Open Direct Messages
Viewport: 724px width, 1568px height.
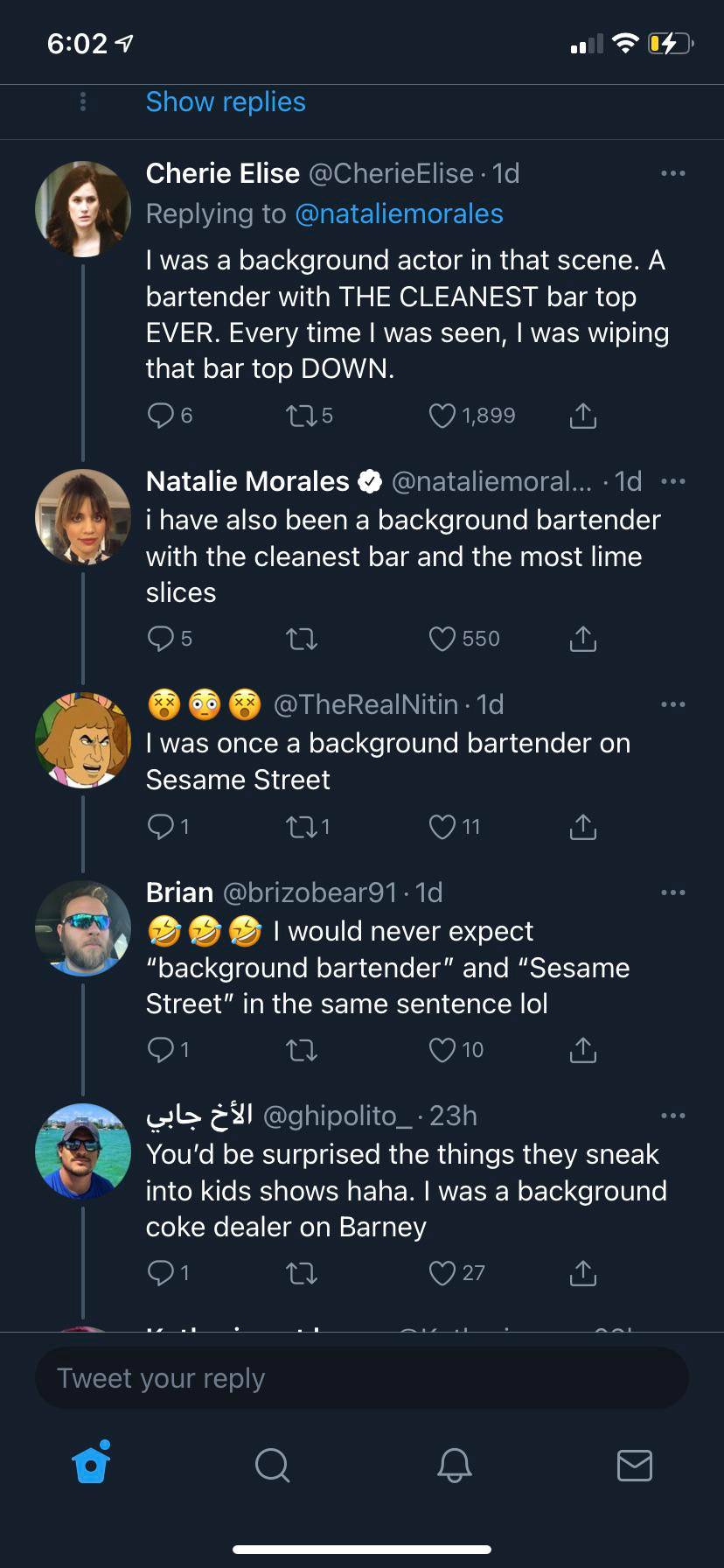point(637,1466)
